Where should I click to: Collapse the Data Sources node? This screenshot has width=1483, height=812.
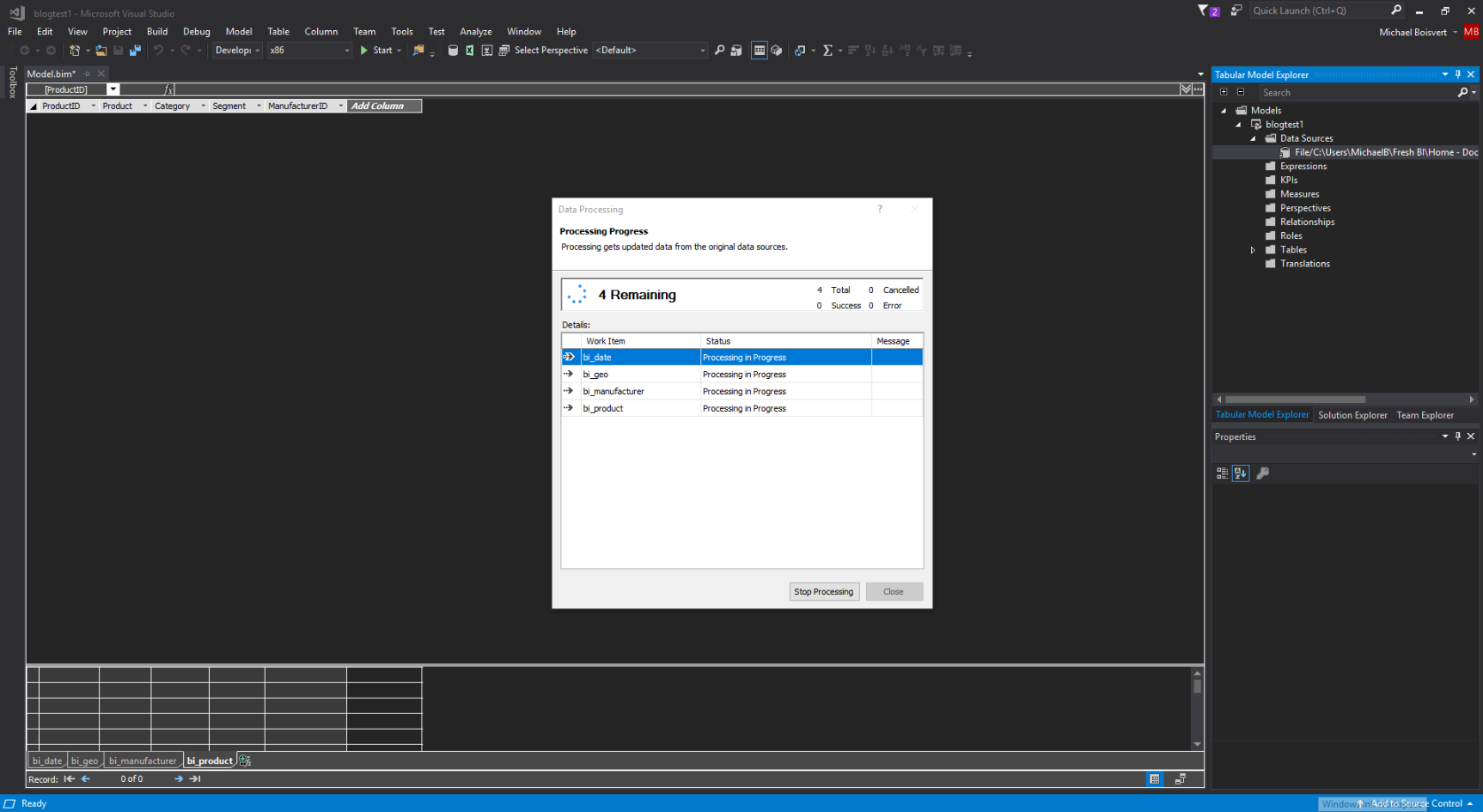click(x=1253, y=138)
